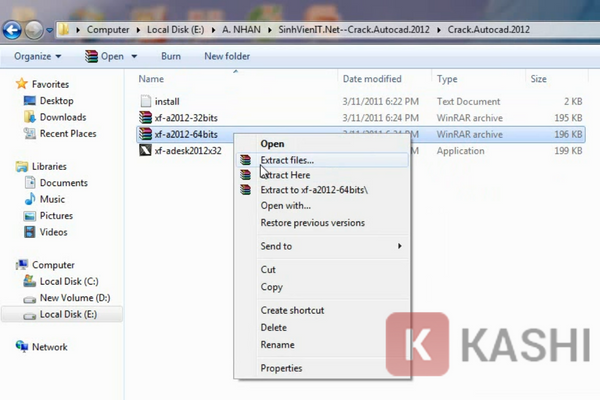Choose Rename from the context menu
The image size is (600, 400).
click(x=277, y=345)
